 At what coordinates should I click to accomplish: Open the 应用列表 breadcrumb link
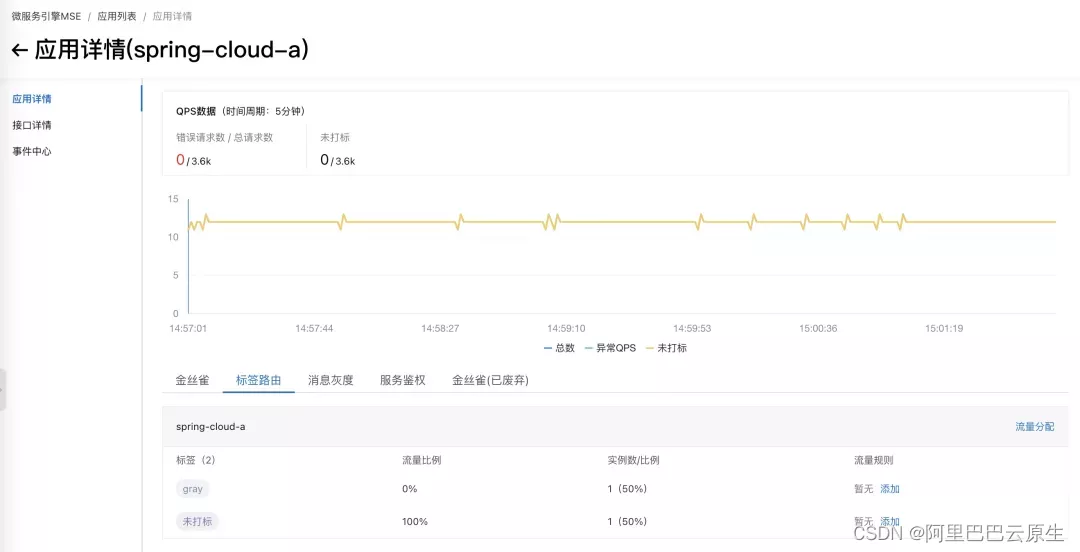click(116, 16)
